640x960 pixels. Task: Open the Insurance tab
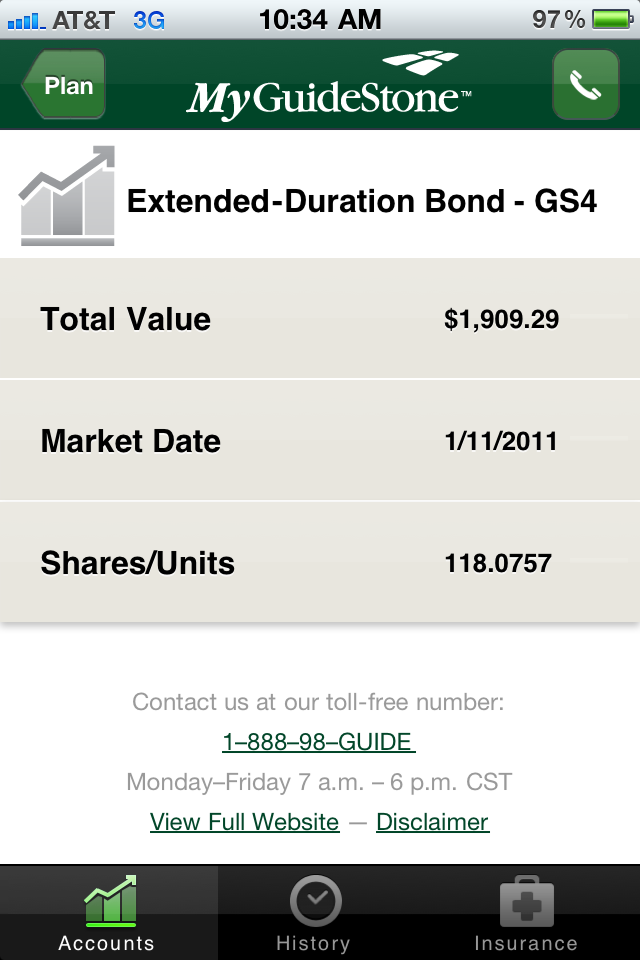526,914
